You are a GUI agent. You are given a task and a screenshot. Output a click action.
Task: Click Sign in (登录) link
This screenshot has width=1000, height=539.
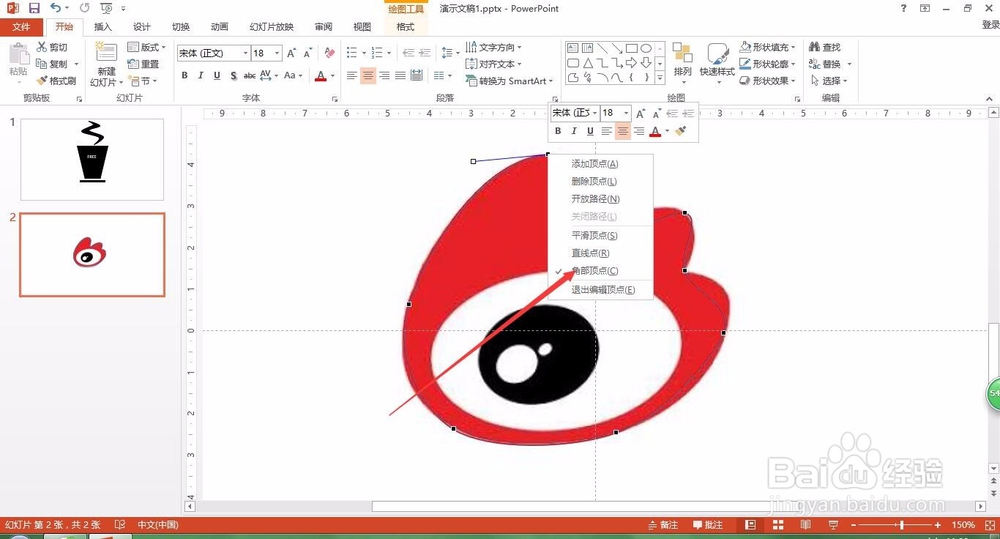pos(990,25)
